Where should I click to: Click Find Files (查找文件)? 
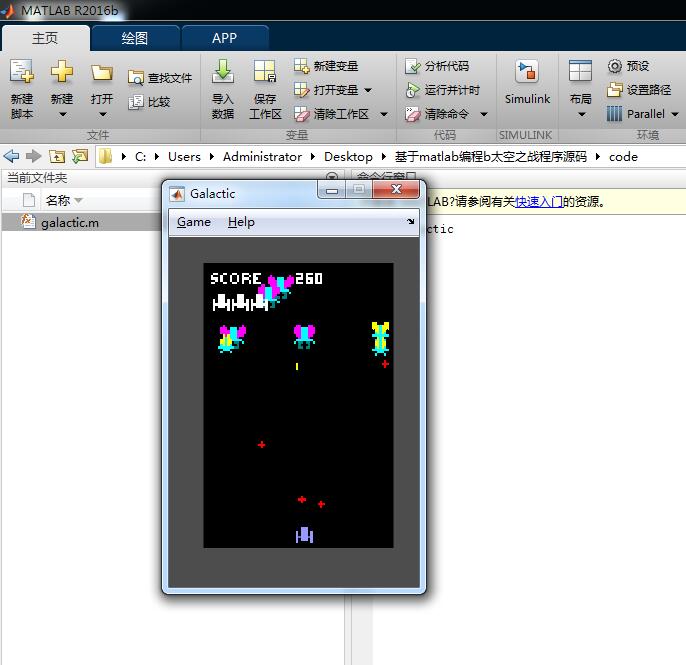point(160,78)
